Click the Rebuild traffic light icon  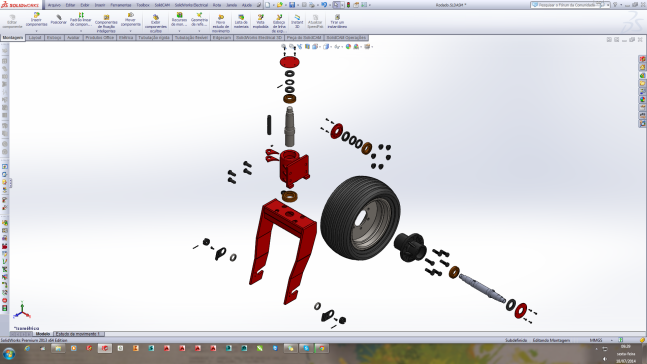point(348,5)
